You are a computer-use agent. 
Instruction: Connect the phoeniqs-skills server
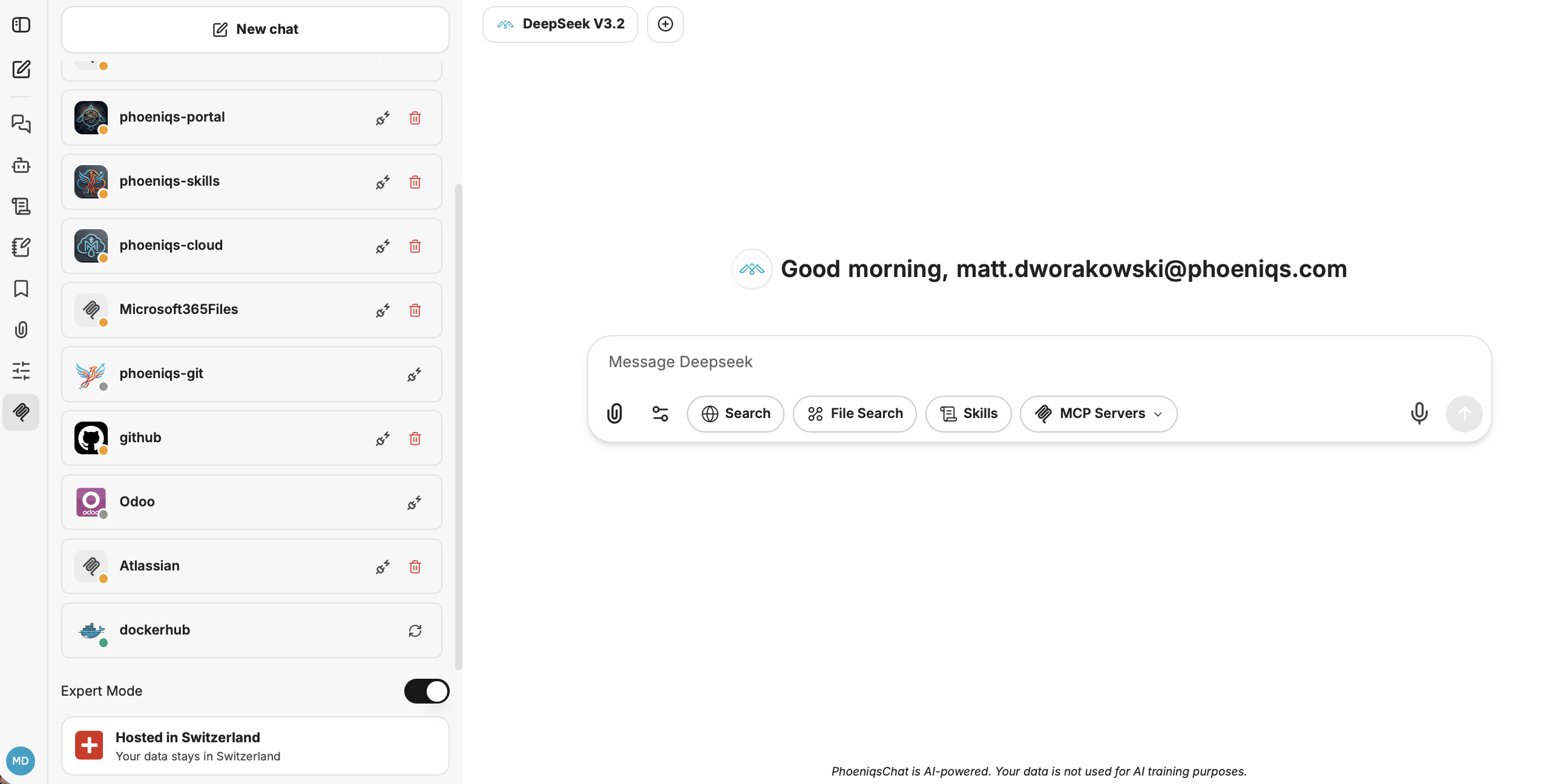point(383,182)
